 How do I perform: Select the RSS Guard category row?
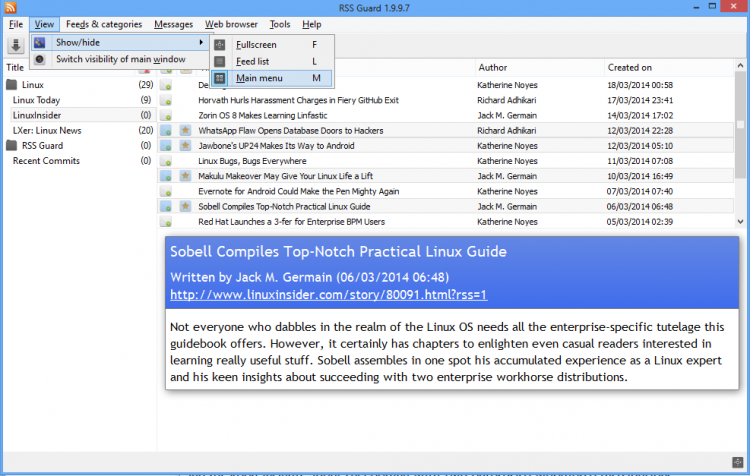pos(81,145)
